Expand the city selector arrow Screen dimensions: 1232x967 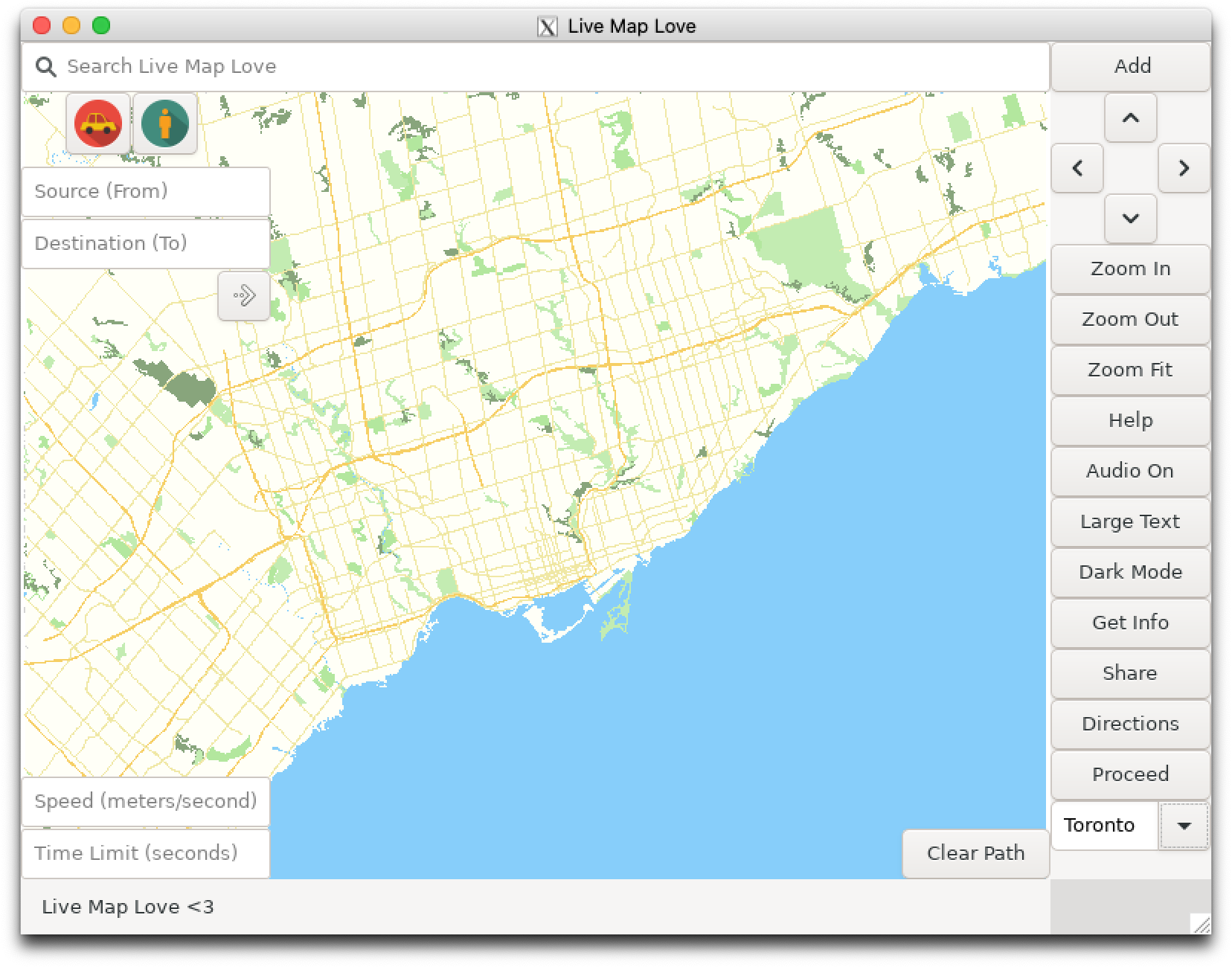point(1184,825)
